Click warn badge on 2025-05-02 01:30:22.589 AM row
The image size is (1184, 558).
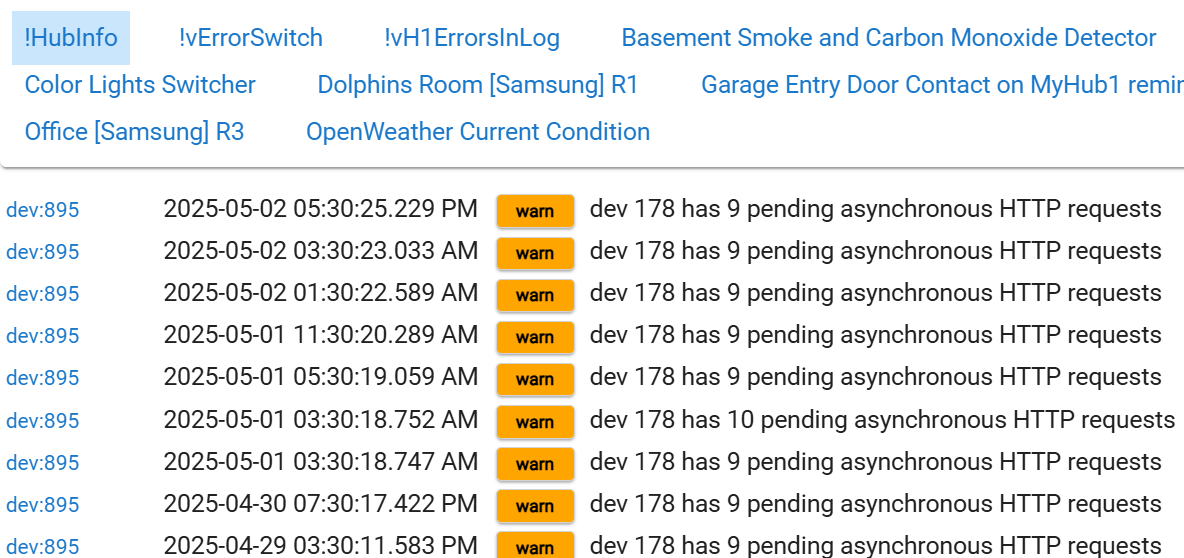tap(535, 295)
